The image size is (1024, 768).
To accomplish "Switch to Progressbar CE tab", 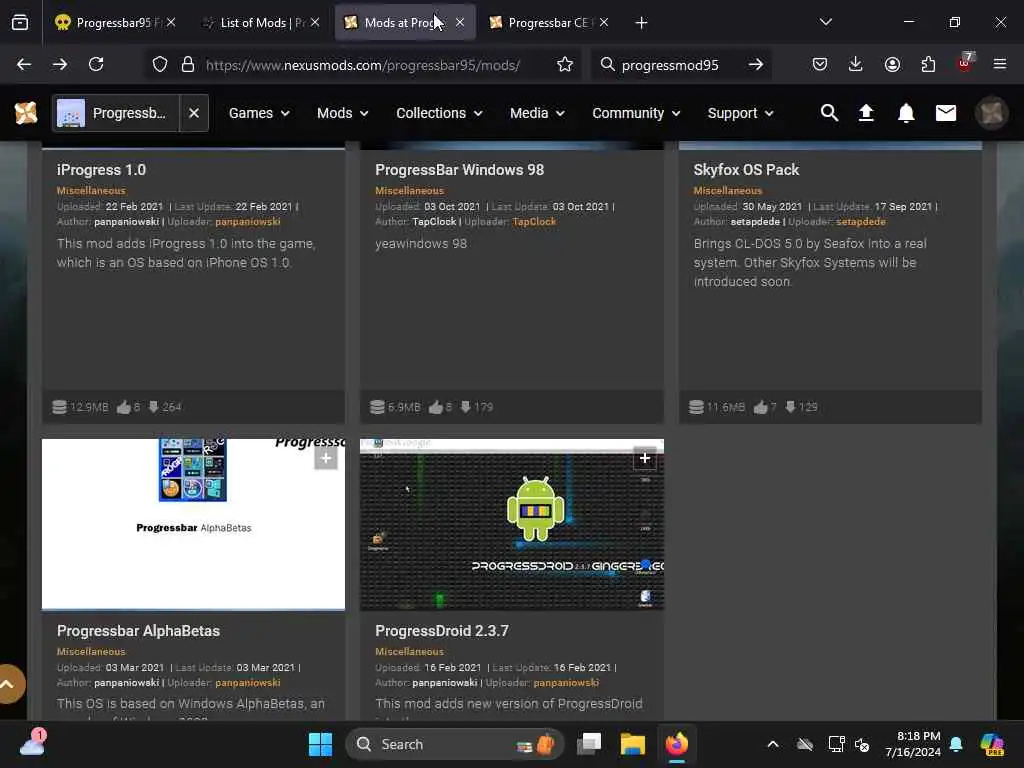I will click(542, 23).
